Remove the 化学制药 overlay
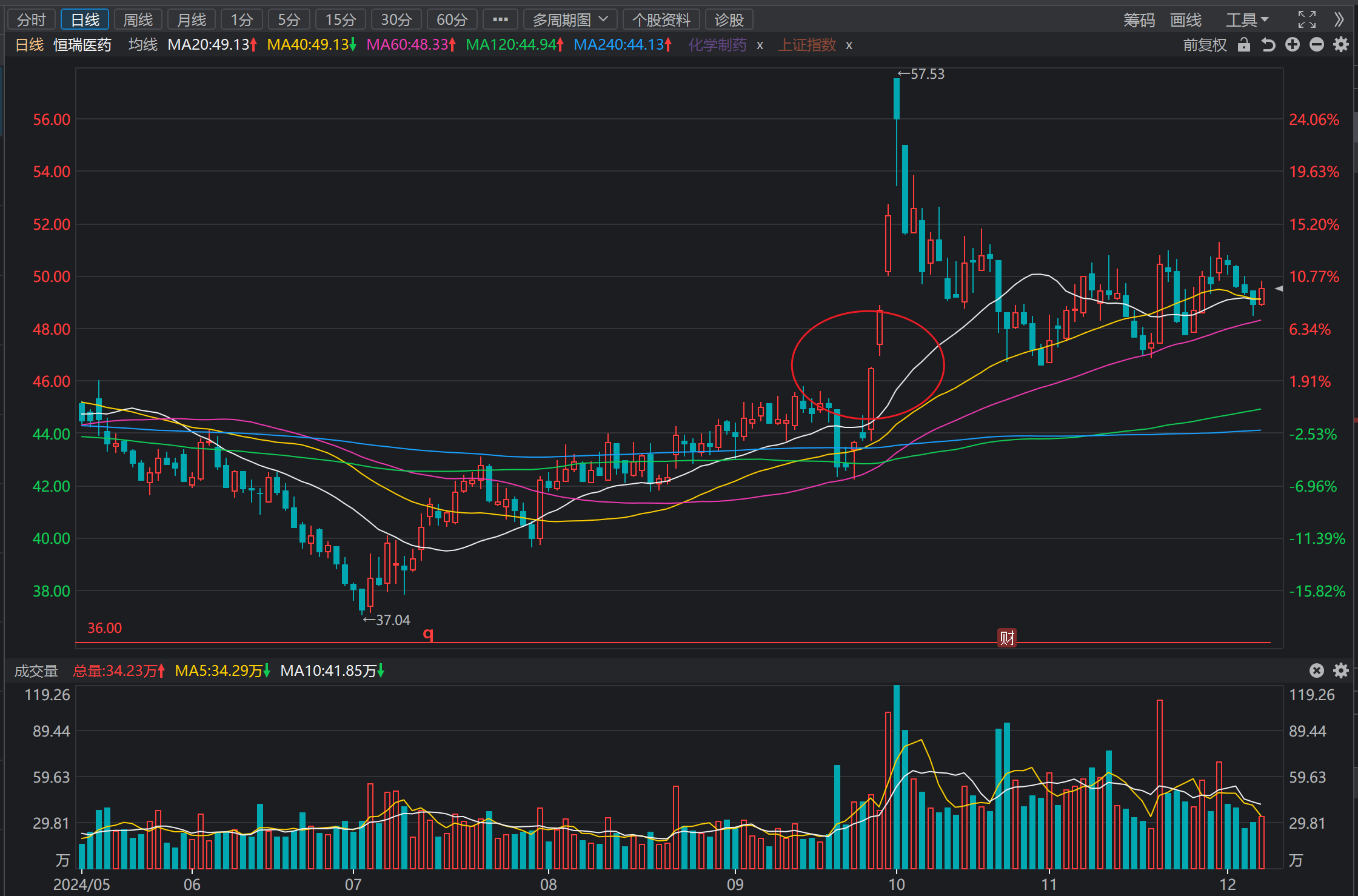Viewport: 1358px width, 896px height. click(x=760, y=45)
